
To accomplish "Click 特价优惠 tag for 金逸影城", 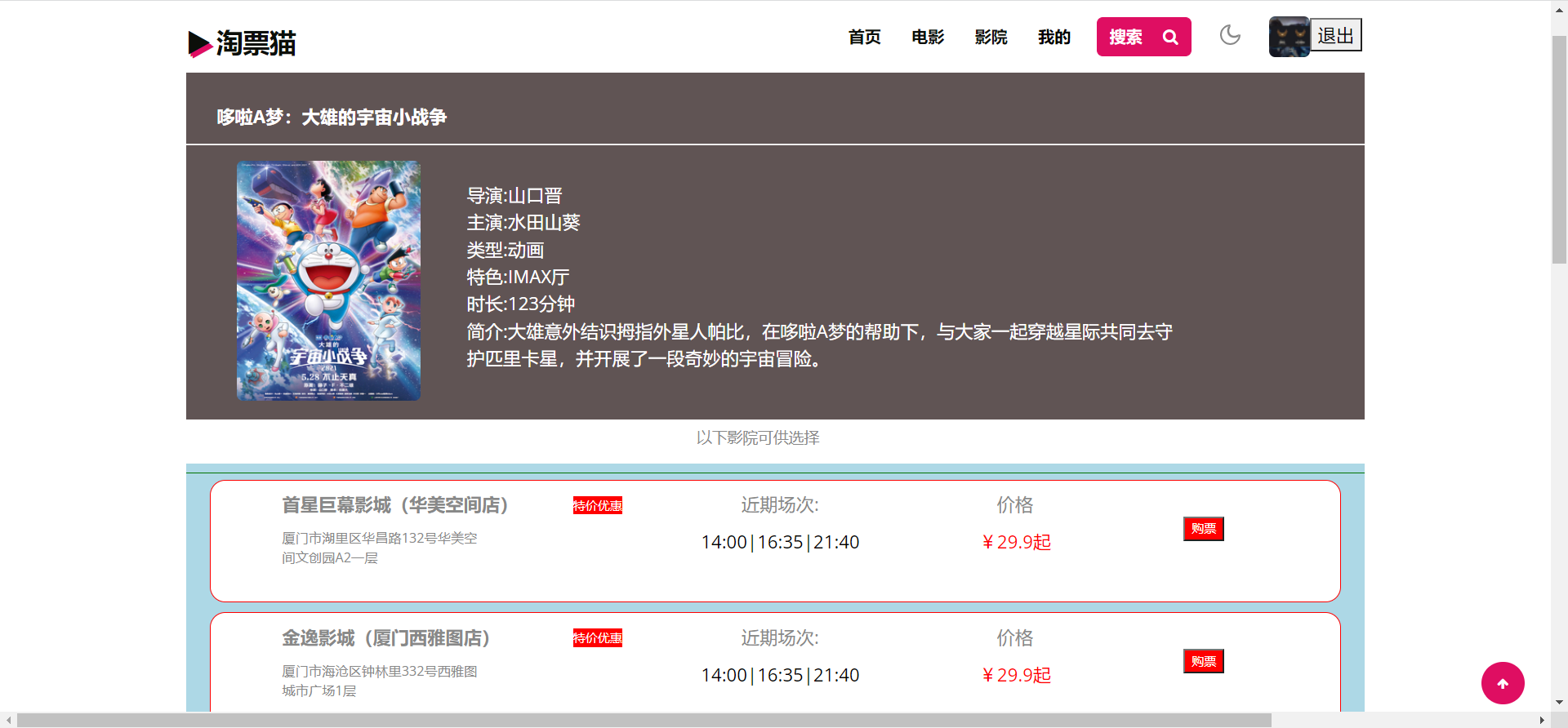I will pos(598,638).
